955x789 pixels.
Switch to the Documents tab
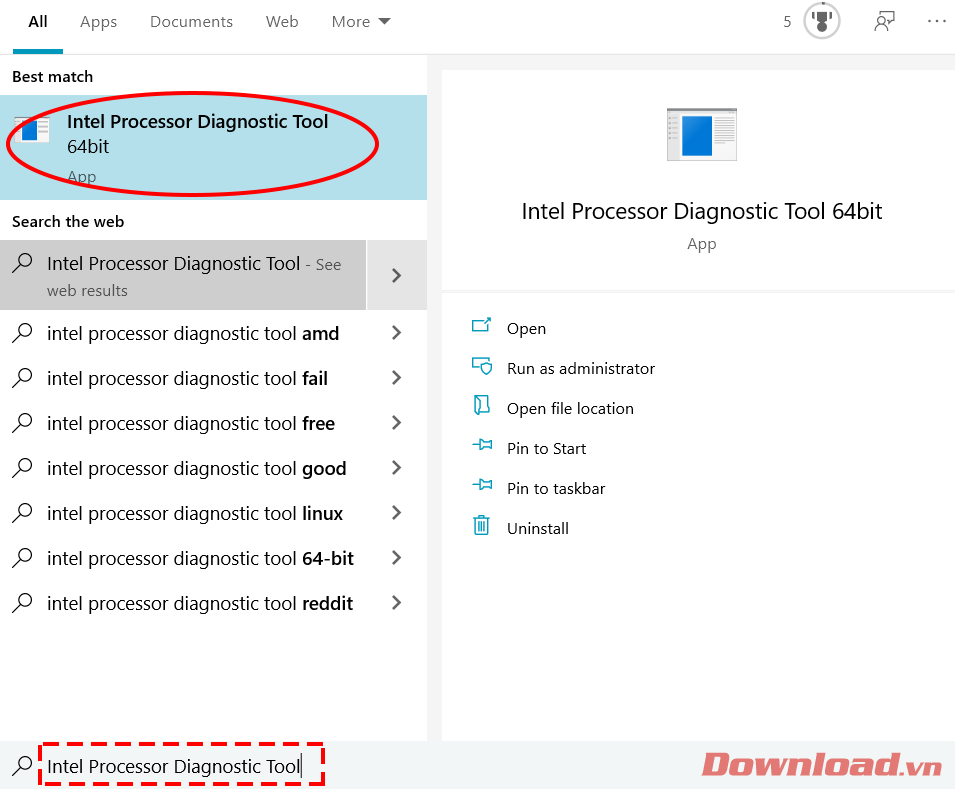pos(191,22)
